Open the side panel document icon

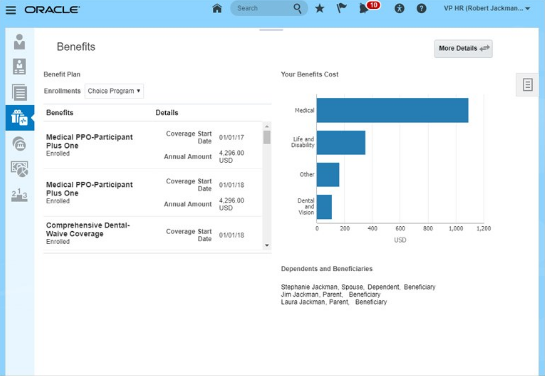[528, 85]
